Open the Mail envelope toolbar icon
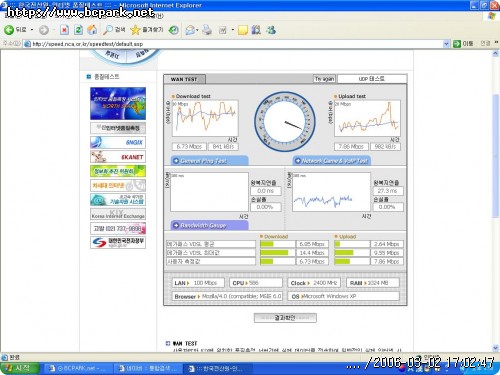Viewport: 500px width, 375px height. coord(190,30)
